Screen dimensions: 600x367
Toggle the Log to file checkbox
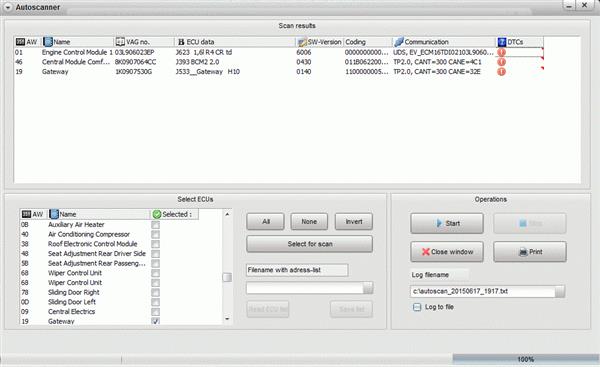417,307
